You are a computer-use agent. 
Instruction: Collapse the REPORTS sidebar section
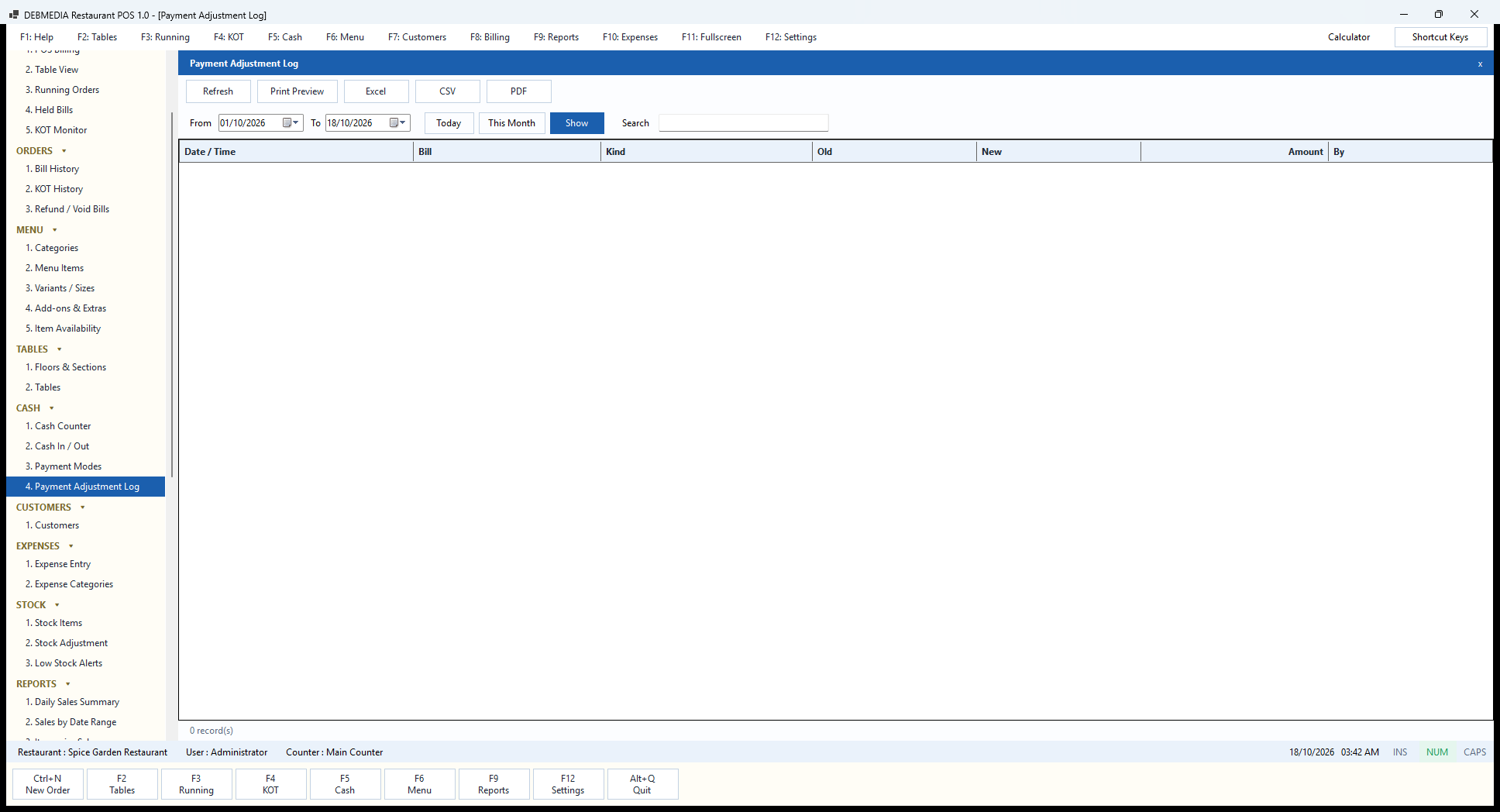click(67, 684)
